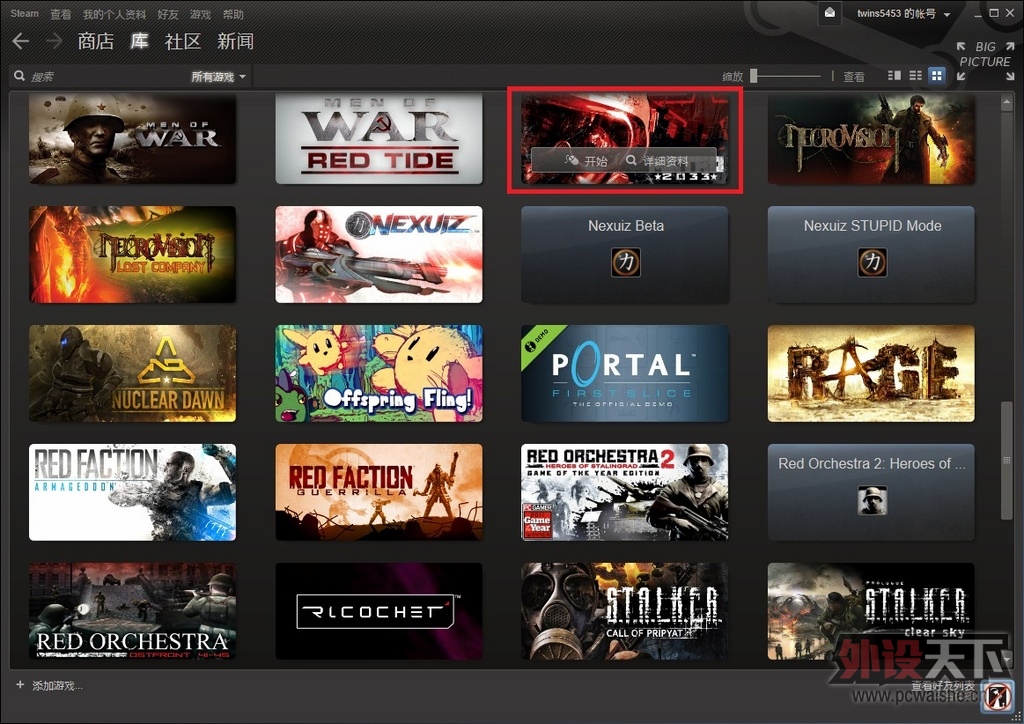Click 添加游戏 add game link

pyautogui.click(x=57, y=685)
